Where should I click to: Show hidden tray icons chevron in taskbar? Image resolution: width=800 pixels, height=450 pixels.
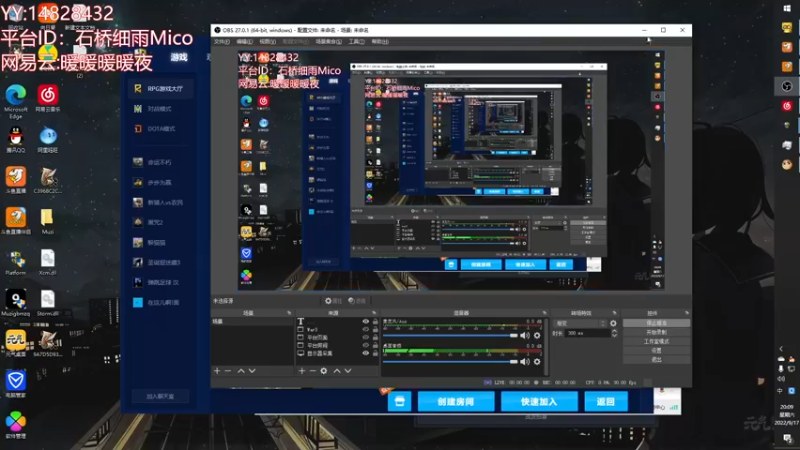(781, 349)
